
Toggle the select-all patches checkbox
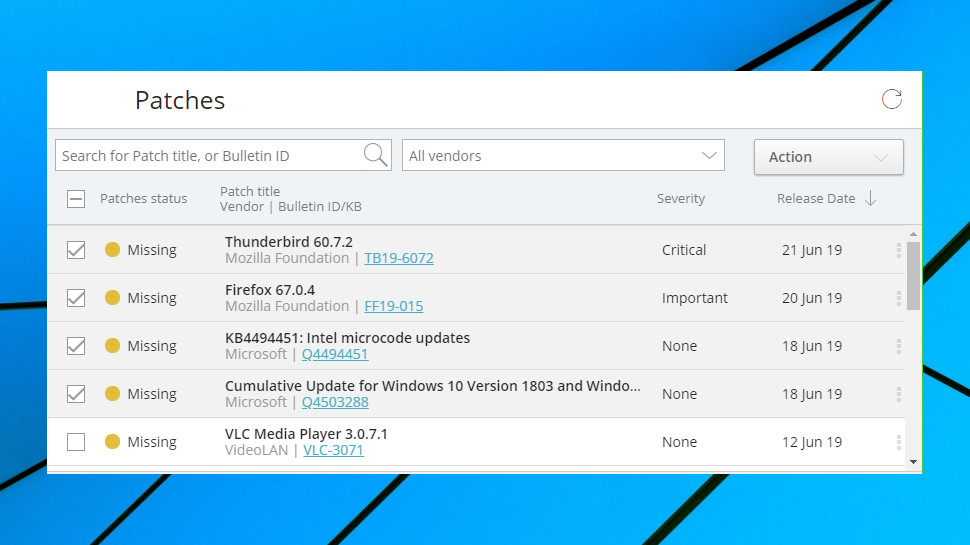(x=76, y=199)
